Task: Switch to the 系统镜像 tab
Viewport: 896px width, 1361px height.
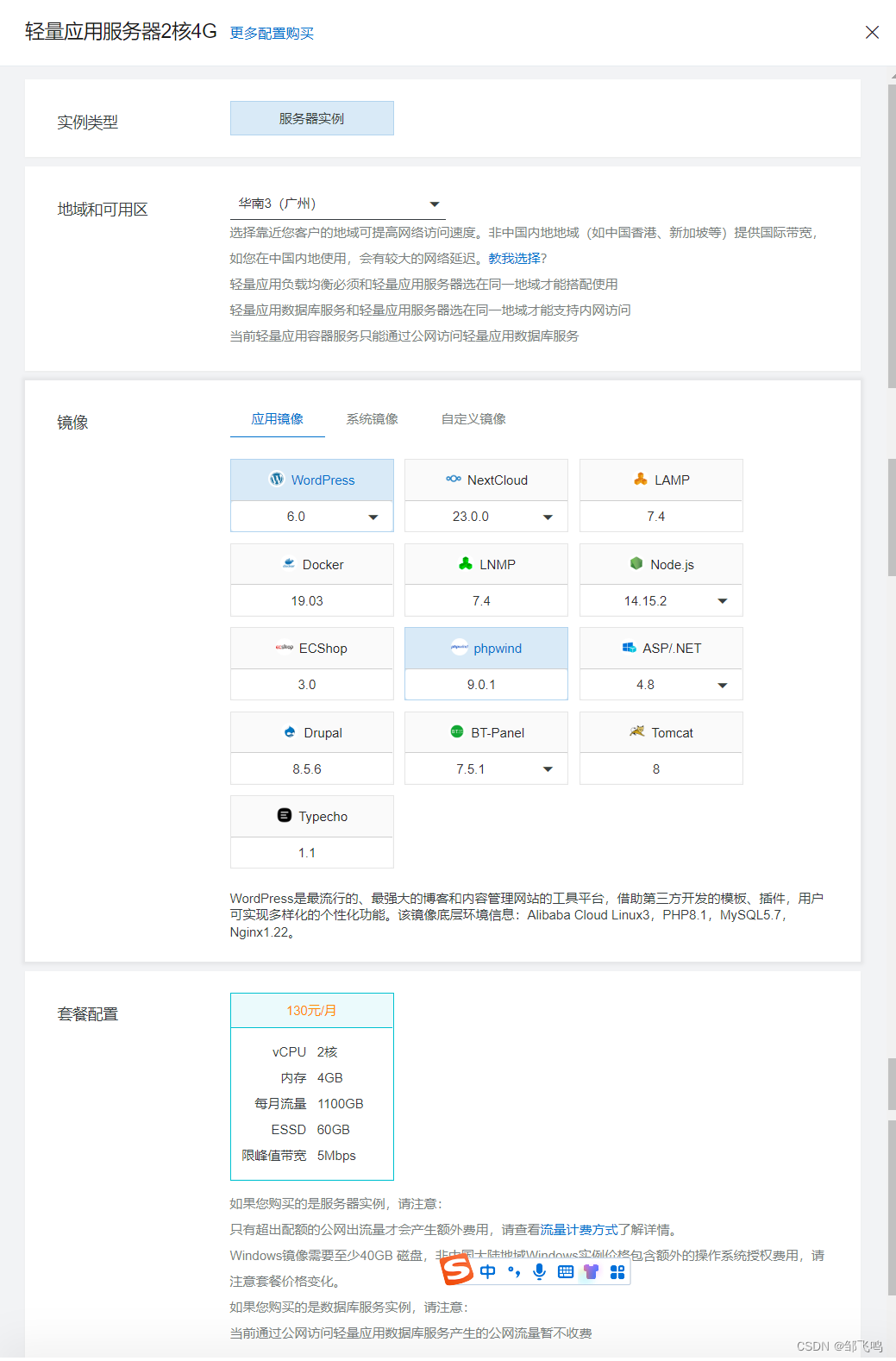Action: (x=373, y=419)
